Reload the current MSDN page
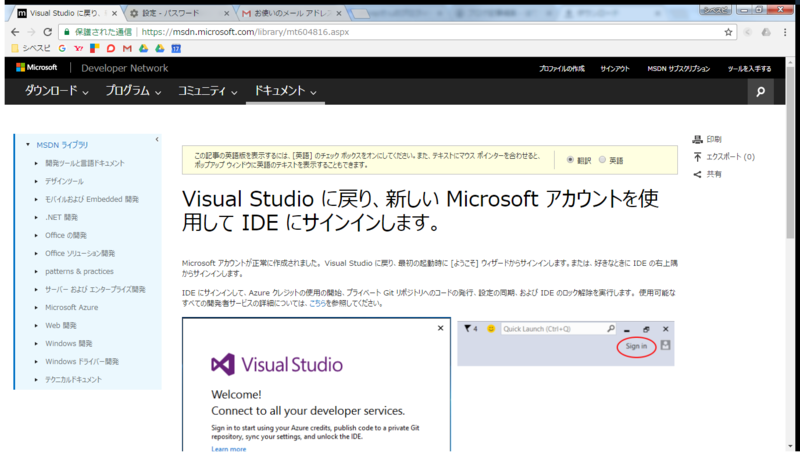The height and width of the screenshot is (456, 800). coord(47,32)
